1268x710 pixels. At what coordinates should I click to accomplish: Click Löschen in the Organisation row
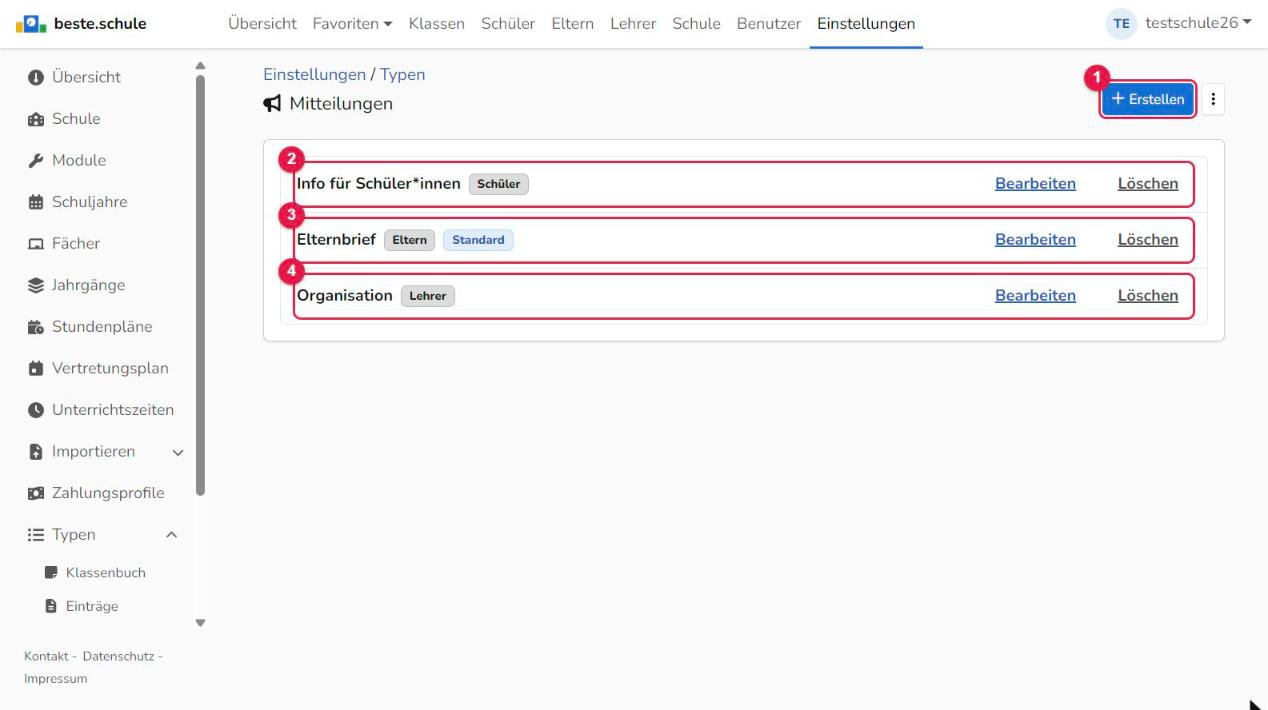(1148, 296)
